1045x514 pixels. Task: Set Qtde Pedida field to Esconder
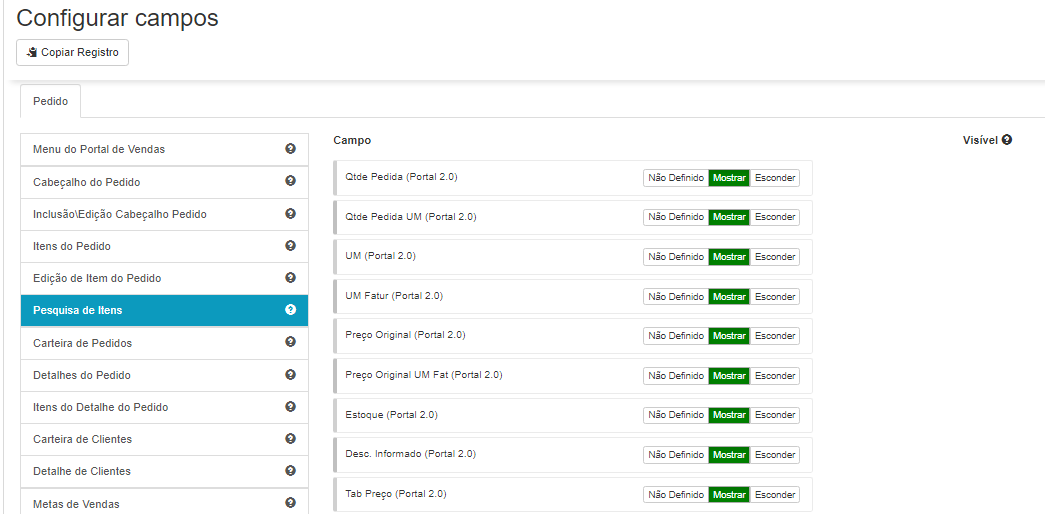[x=775, y=178]
